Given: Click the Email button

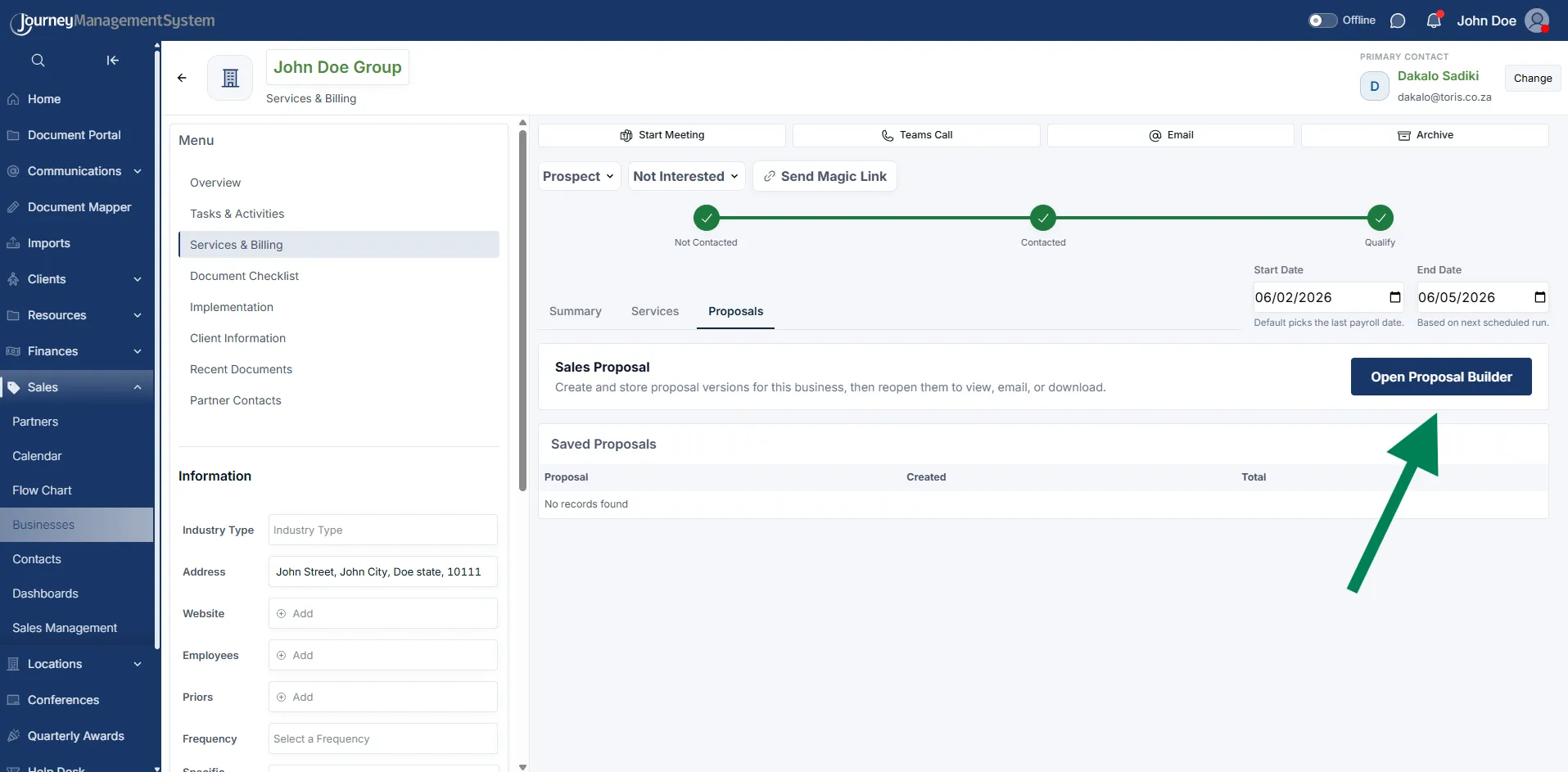Looking at the screenshot, I should 1171,135.
